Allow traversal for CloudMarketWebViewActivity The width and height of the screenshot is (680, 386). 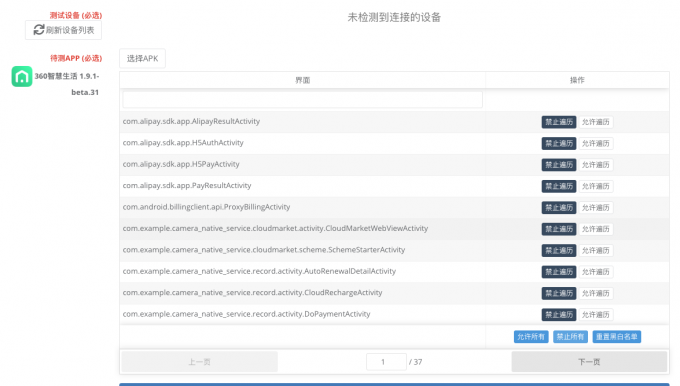[x=595, y=229]
